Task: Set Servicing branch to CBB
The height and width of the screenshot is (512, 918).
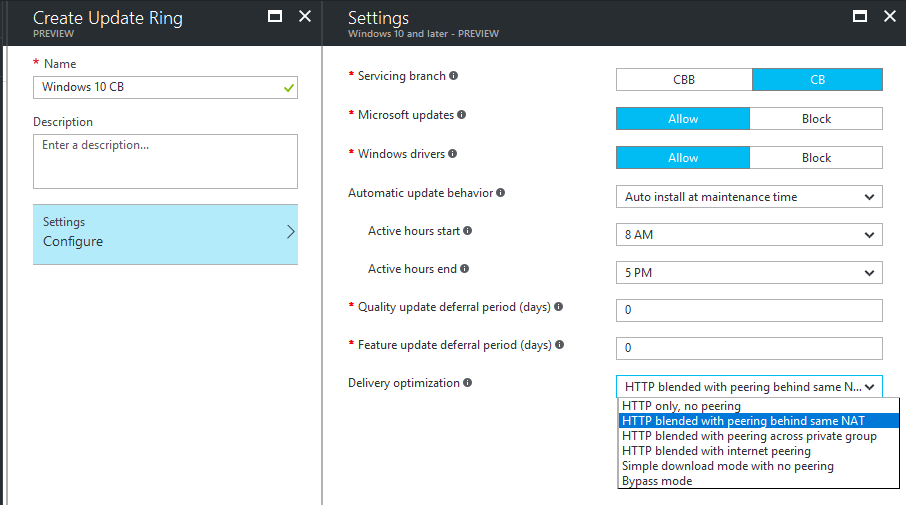Action: 684,80
